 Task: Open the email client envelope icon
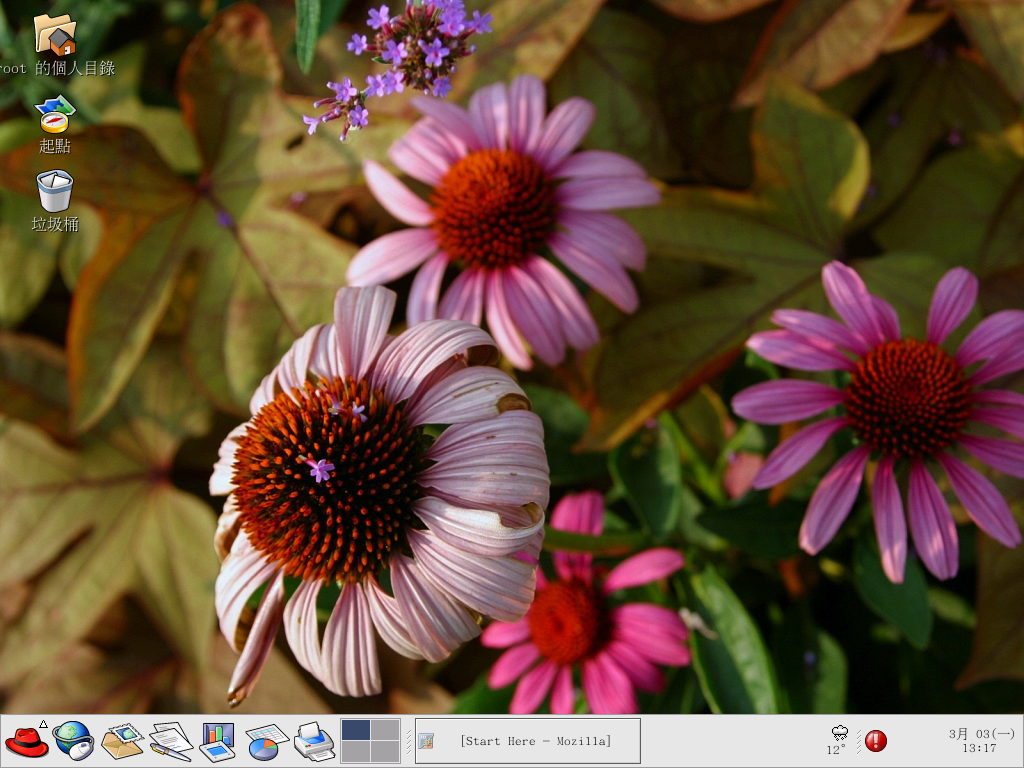click(x=121, y=741)
